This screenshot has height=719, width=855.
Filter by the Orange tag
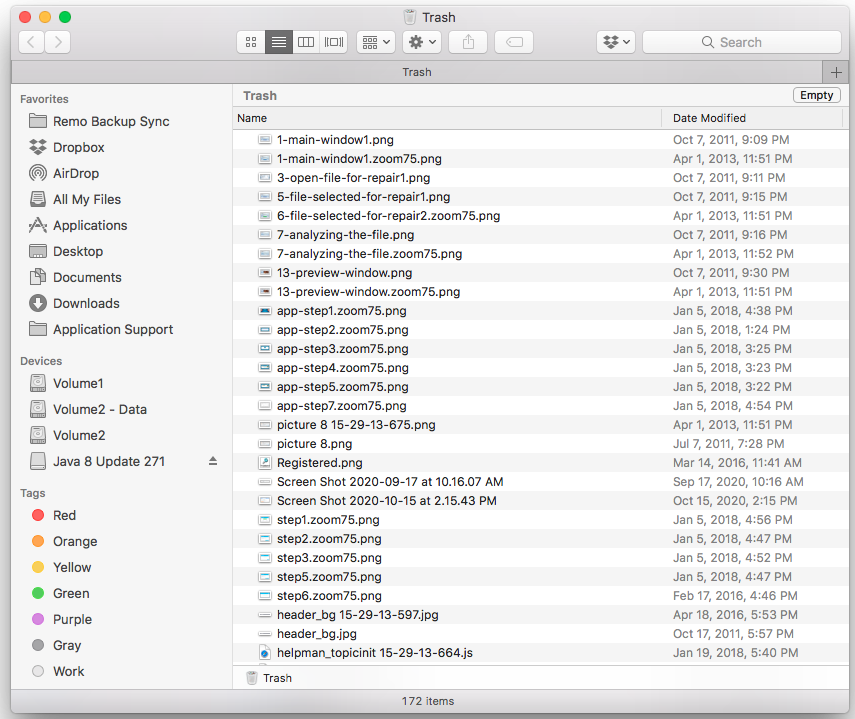pyautogui.click(x=75, y=541)
